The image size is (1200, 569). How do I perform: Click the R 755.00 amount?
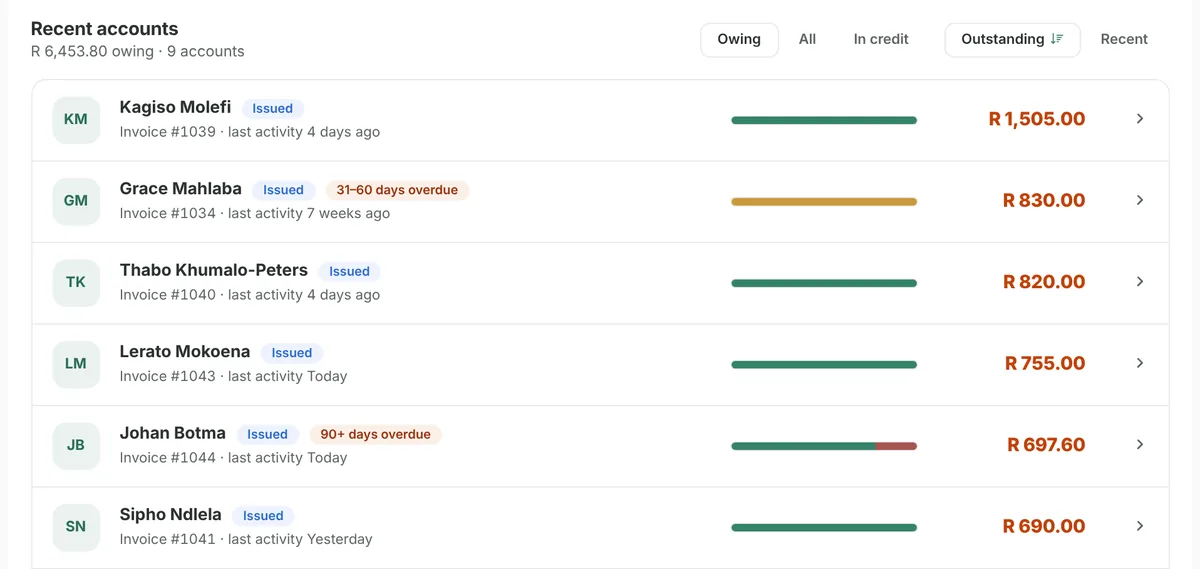[x=1045, y=363]
